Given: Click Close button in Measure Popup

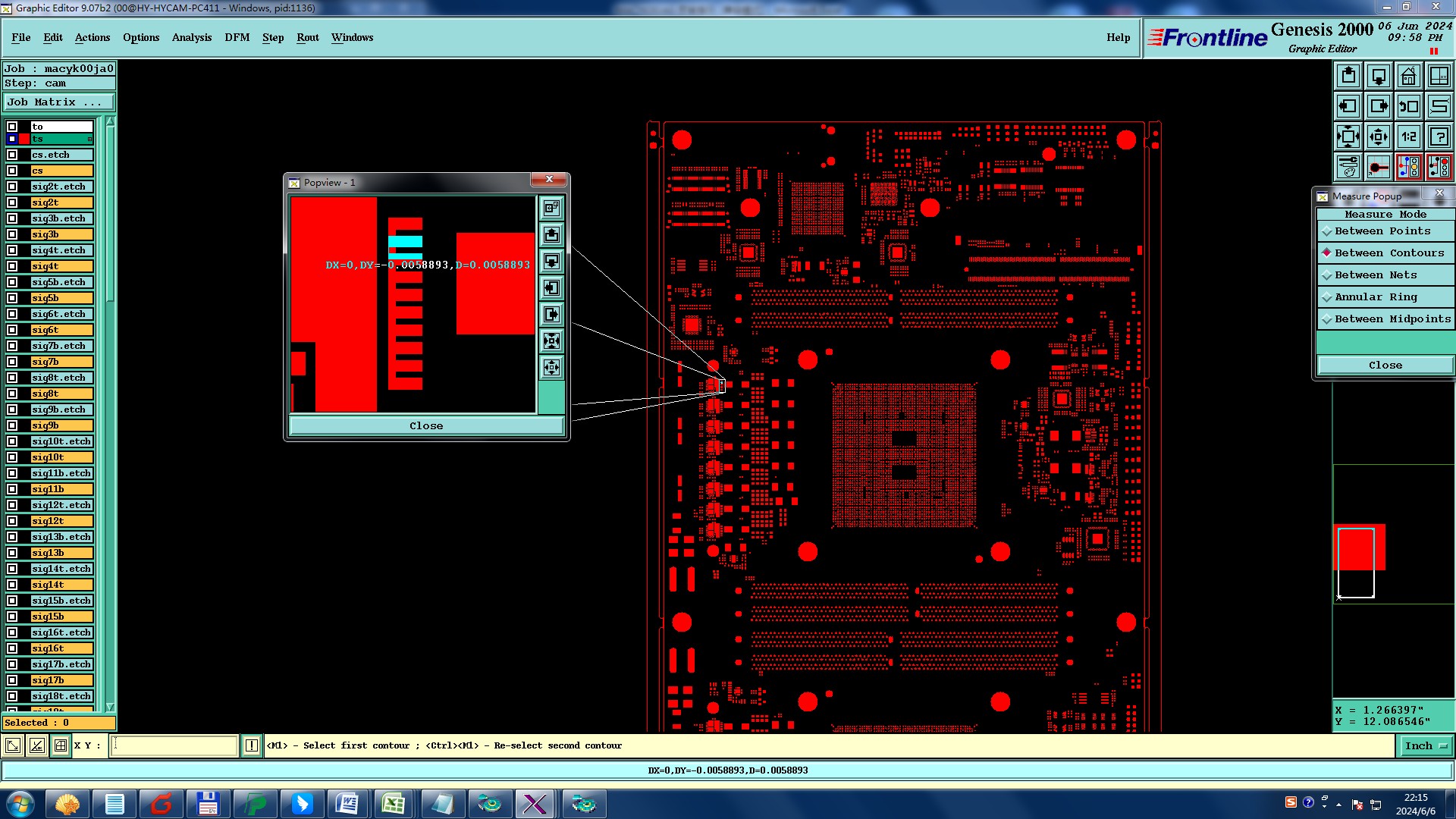Looking at the screenshot, I should [x=1385, y=366].
